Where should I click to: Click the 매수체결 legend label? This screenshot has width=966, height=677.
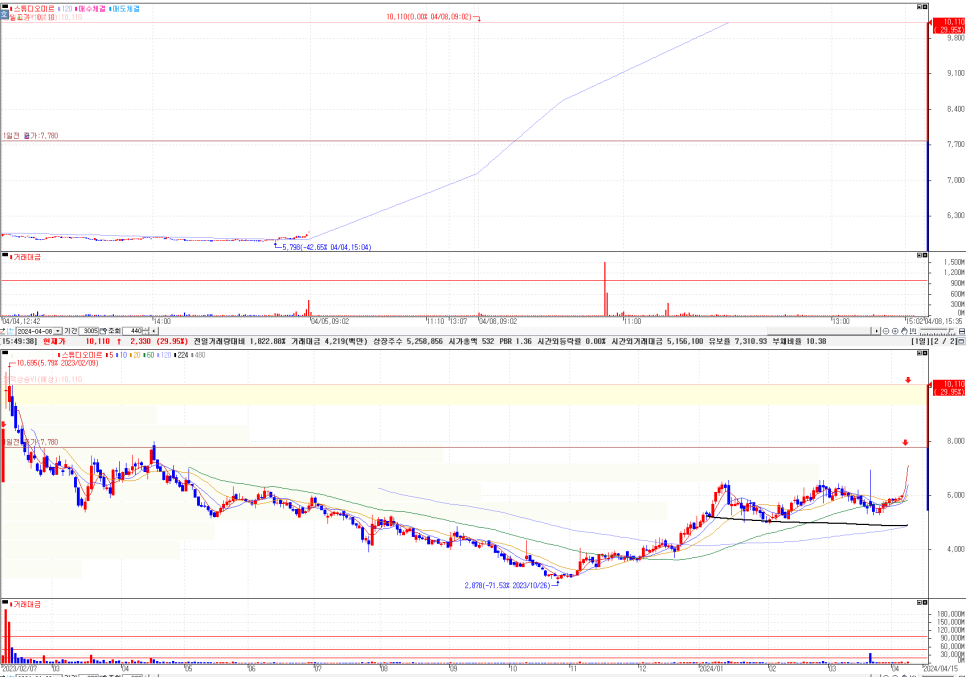point(91,9)
